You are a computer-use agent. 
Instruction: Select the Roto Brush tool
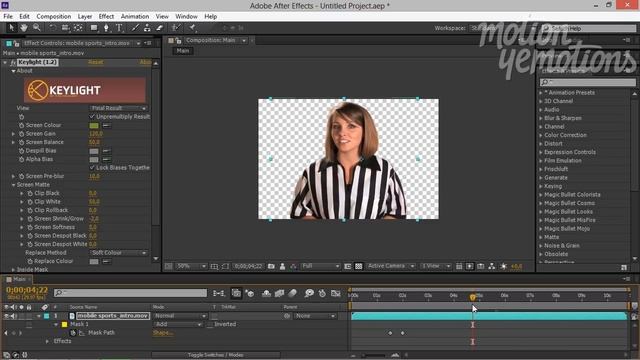176,28
